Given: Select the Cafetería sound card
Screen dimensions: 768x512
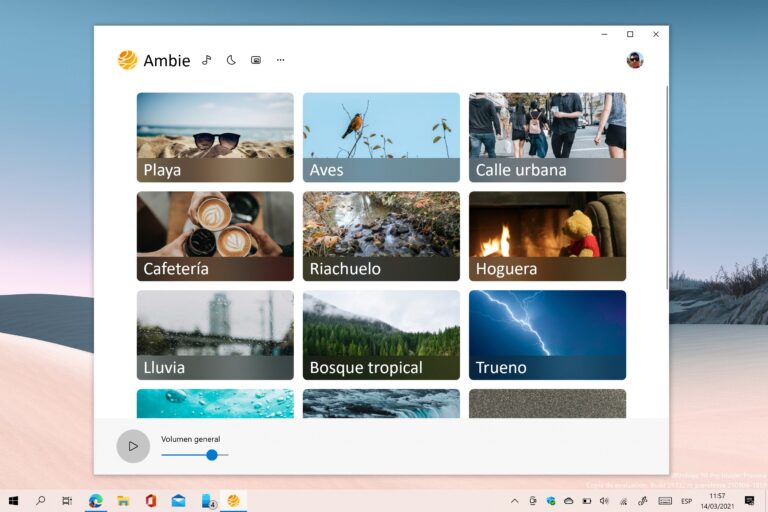Looking at the screenshot, I should (x=215, y=236).
